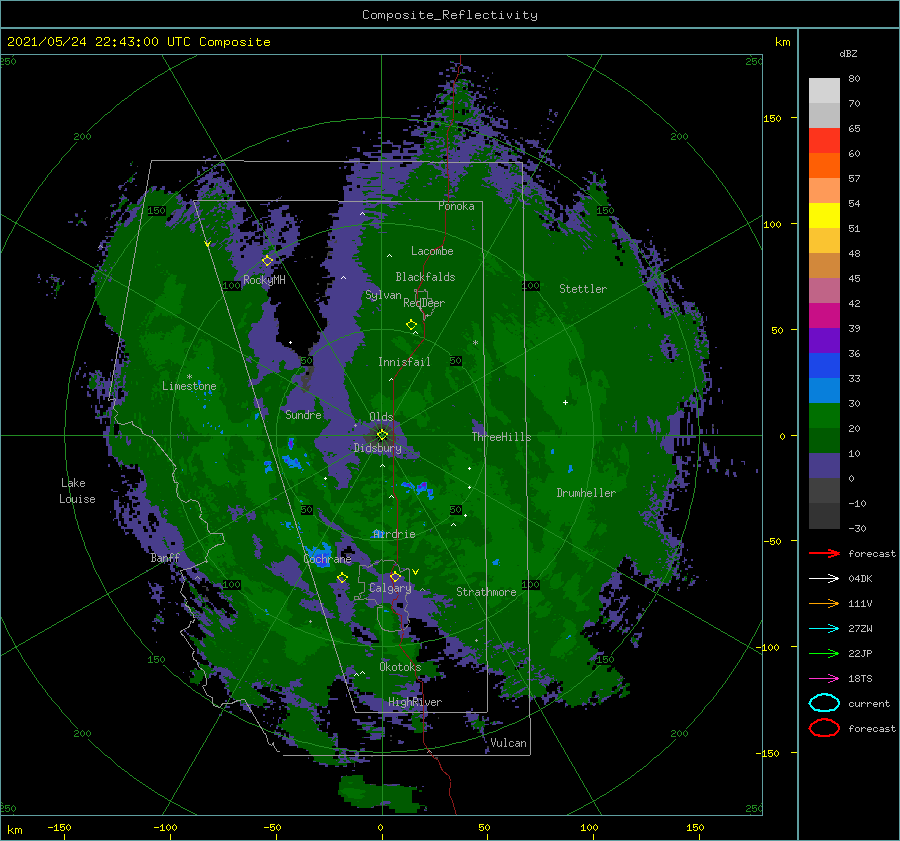Click the Cochrane town label
Viewport: 900px width, 841px height.
tap(327, 559)
